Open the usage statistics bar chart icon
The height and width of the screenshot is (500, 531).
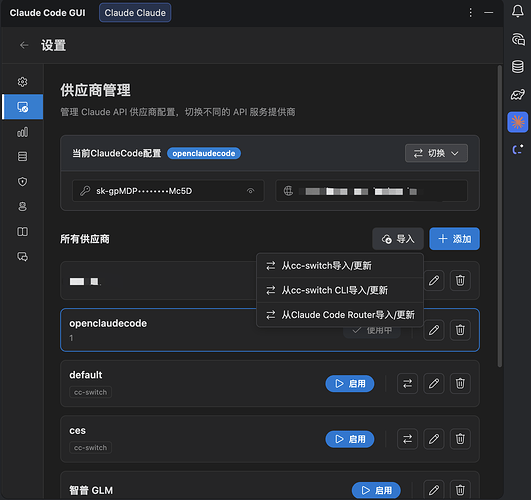coord(22,132)
